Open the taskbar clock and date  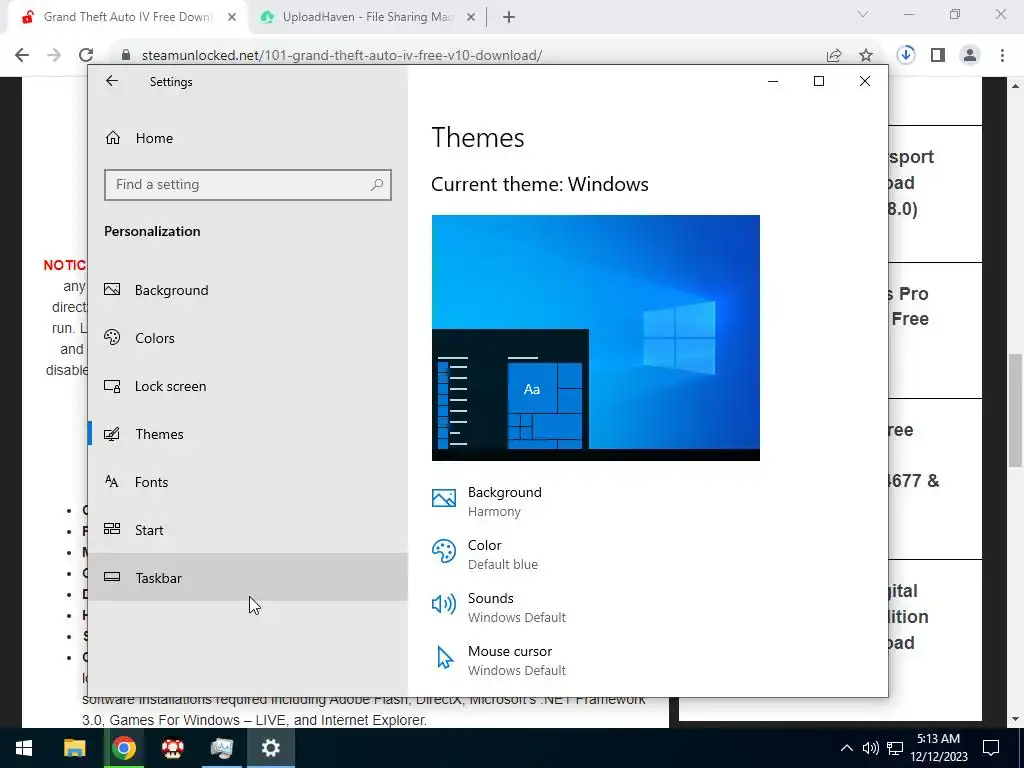(x=938, y=748)
